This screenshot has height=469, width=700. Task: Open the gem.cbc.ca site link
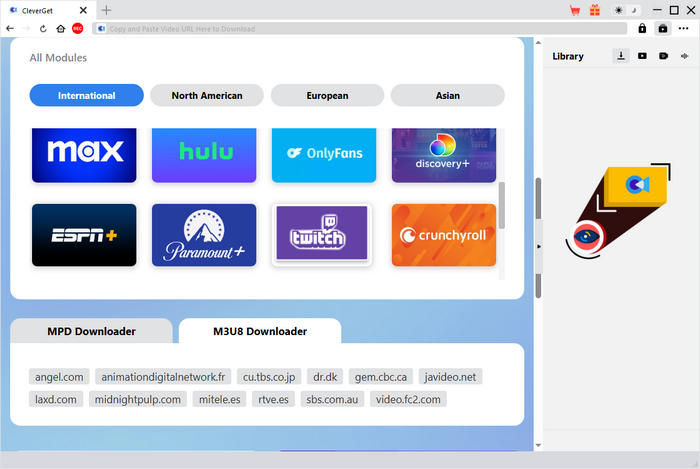click(381, 377)
